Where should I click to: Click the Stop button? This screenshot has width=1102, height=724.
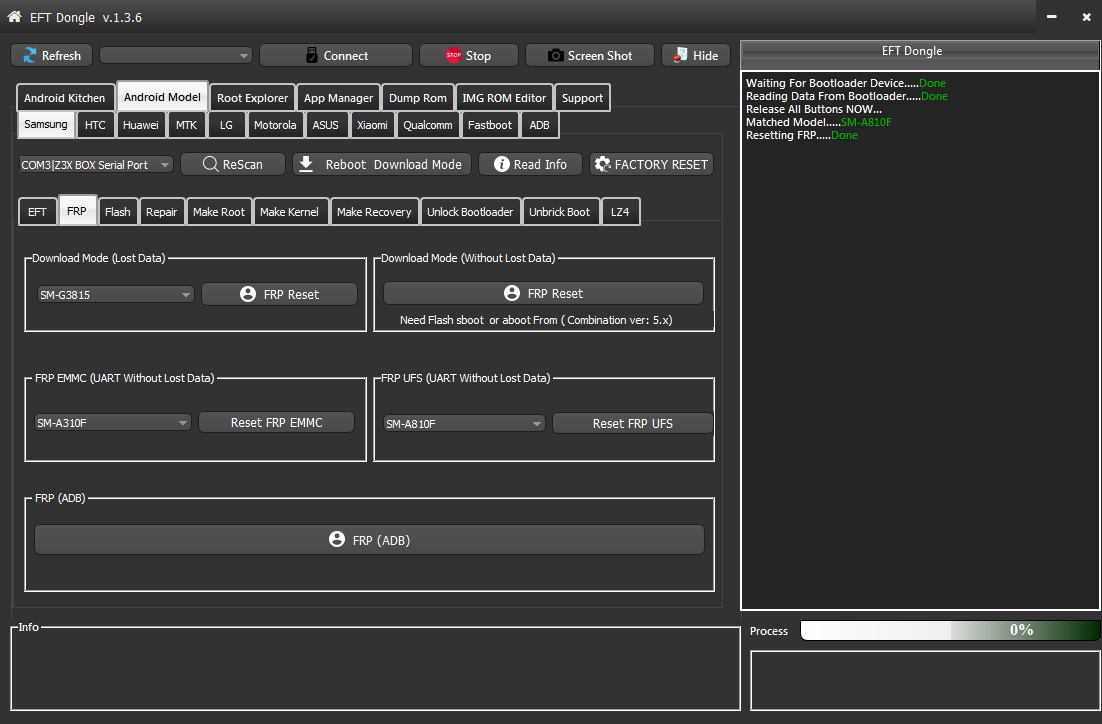click(x=469, y=56)
